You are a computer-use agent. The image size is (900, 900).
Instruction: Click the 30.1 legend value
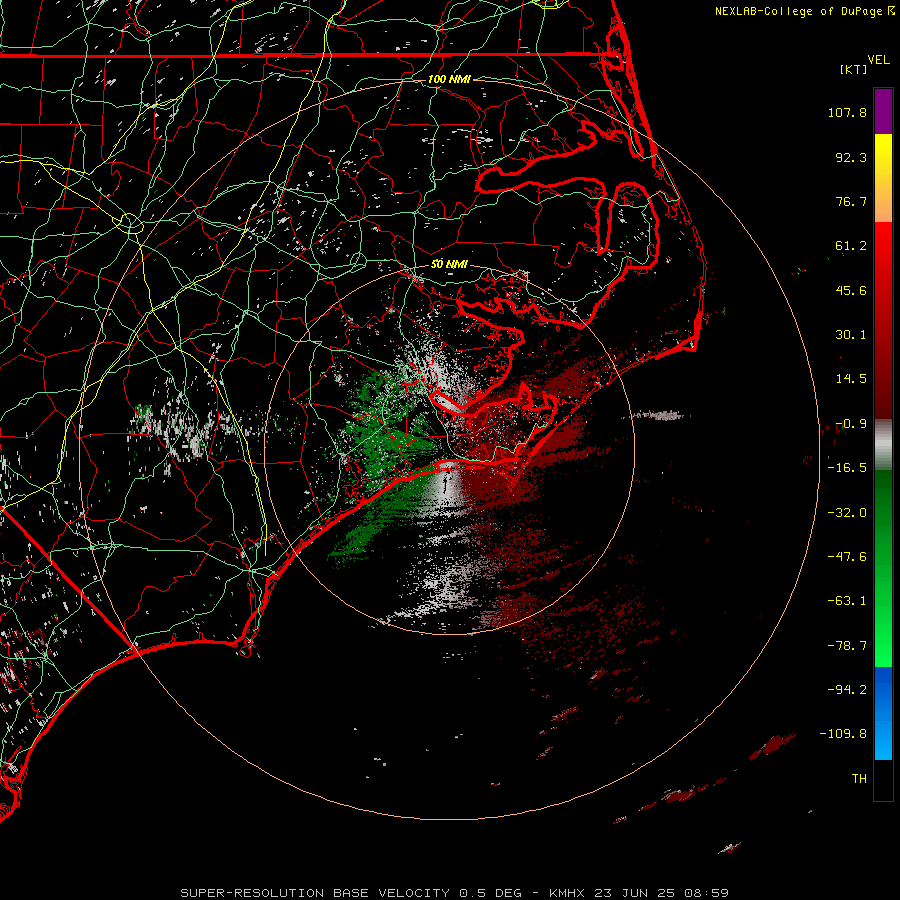coord(851,335)
